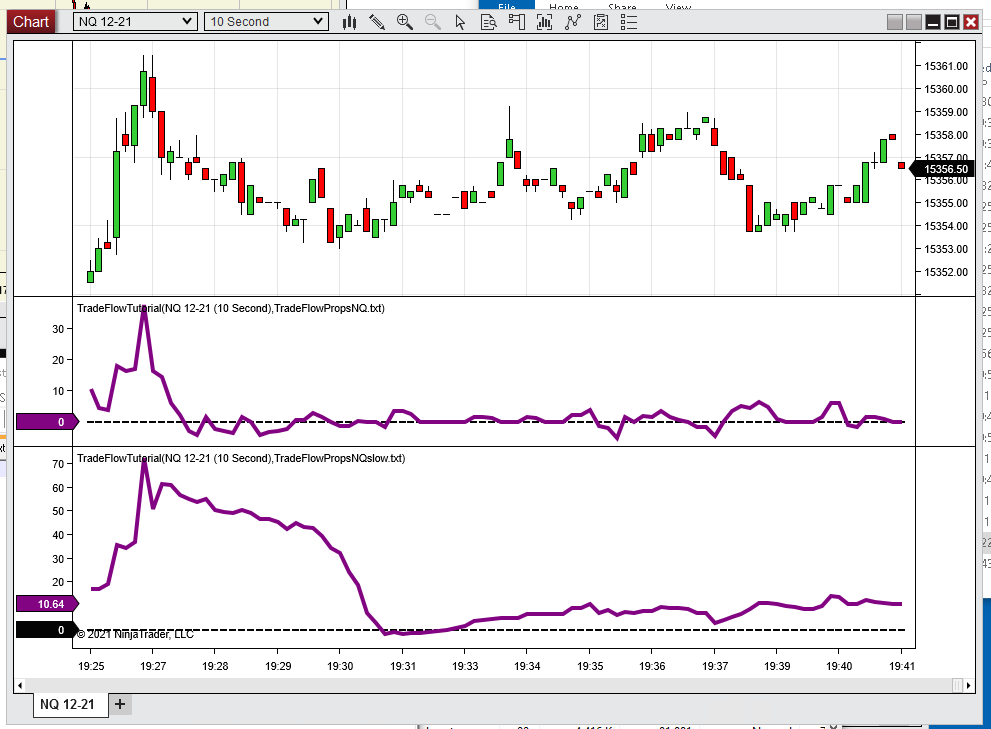The width and height of the screenshot is (991, 729).
Task: Open the indicators icon
Action: tap(573, 22)
